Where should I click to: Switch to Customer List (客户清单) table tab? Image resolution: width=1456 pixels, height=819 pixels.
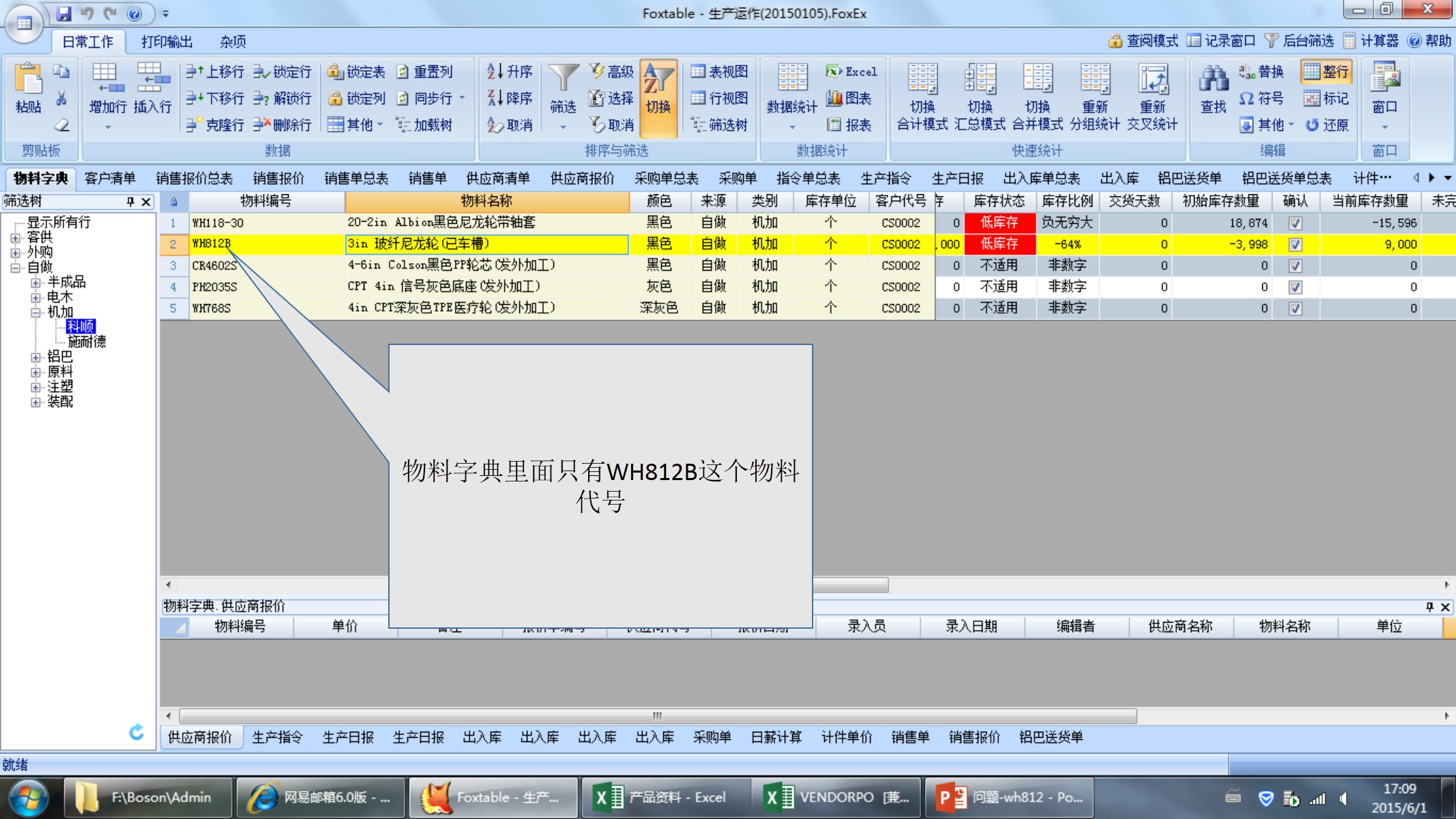[110, 179]
